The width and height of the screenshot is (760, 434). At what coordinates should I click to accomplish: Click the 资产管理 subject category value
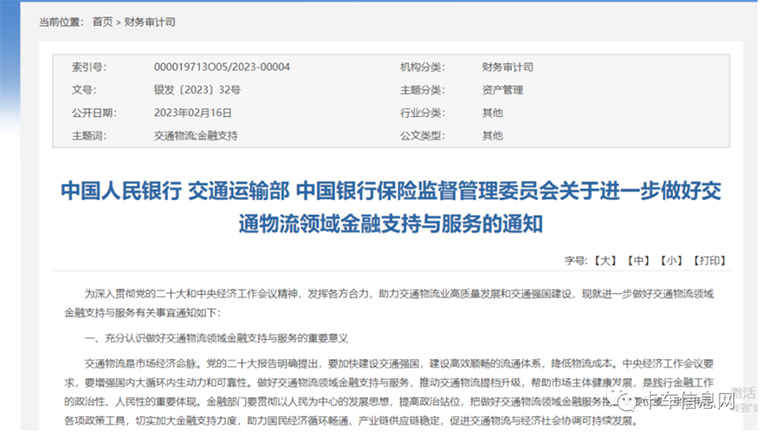501,90
